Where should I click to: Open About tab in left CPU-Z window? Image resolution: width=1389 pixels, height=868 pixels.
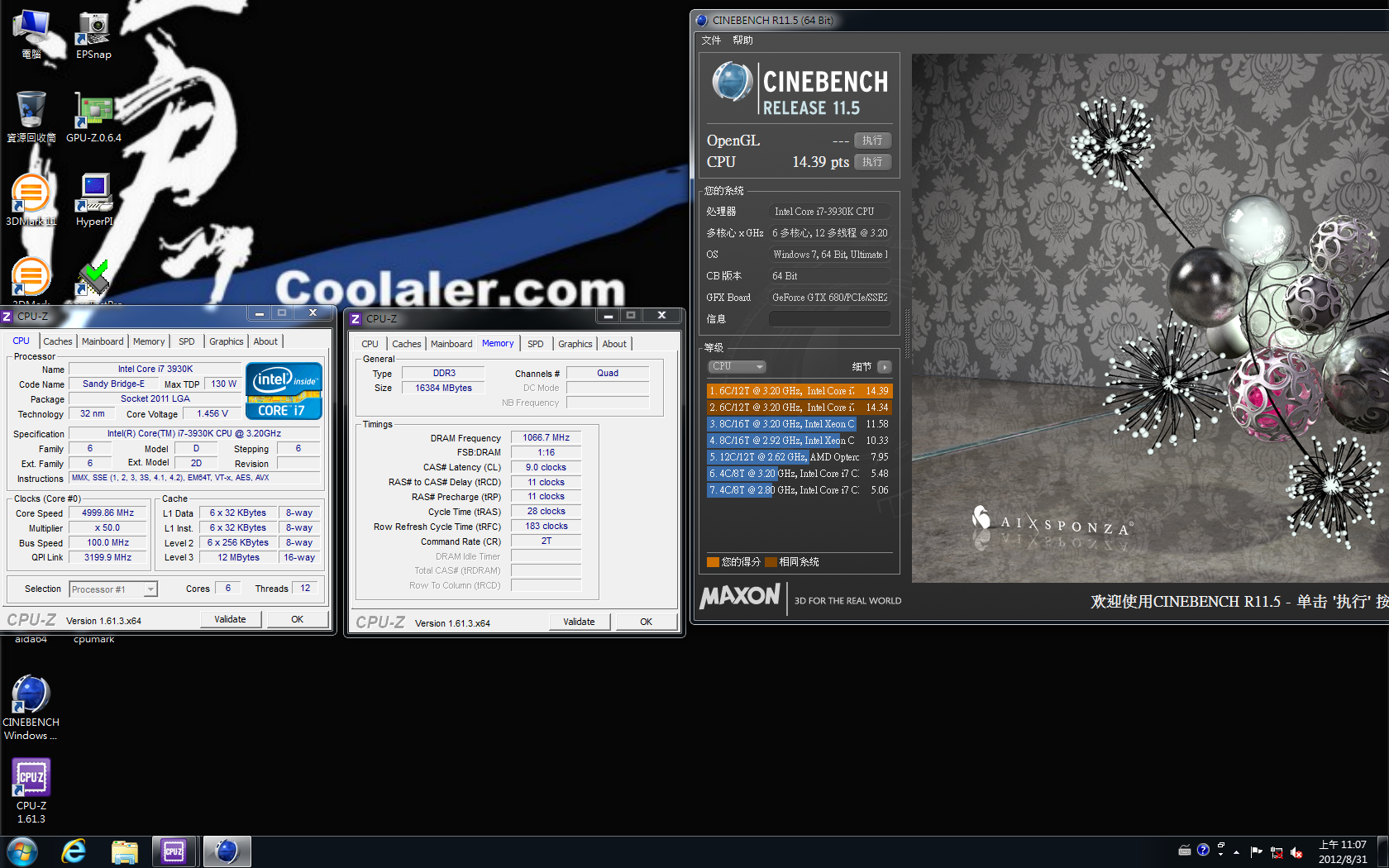click(x=265, y=341)
